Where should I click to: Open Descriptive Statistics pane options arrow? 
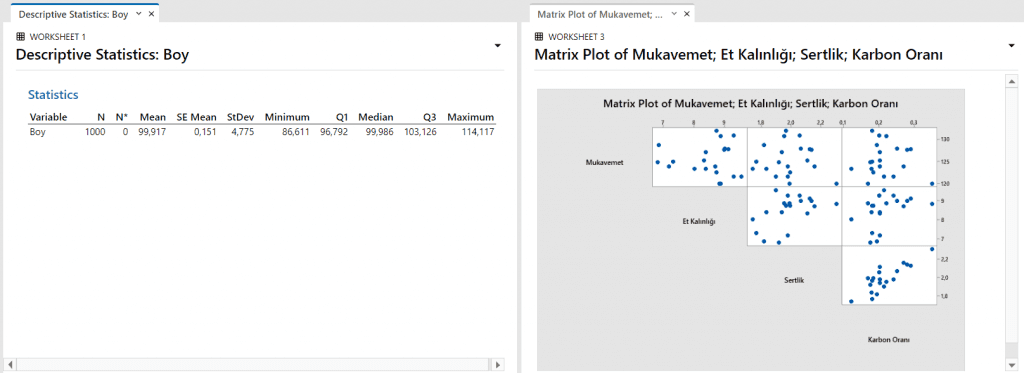[x=498, y=46]
